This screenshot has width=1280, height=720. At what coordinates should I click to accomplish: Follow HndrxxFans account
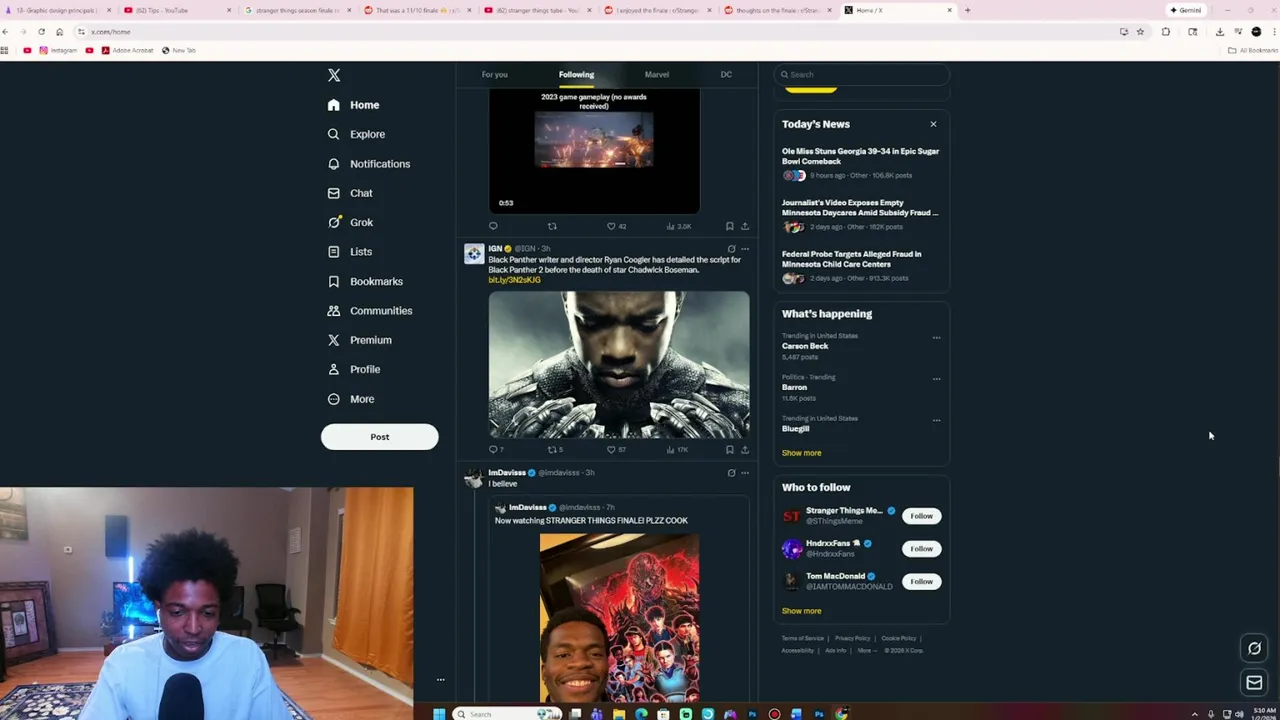click(x=921, y=549)
